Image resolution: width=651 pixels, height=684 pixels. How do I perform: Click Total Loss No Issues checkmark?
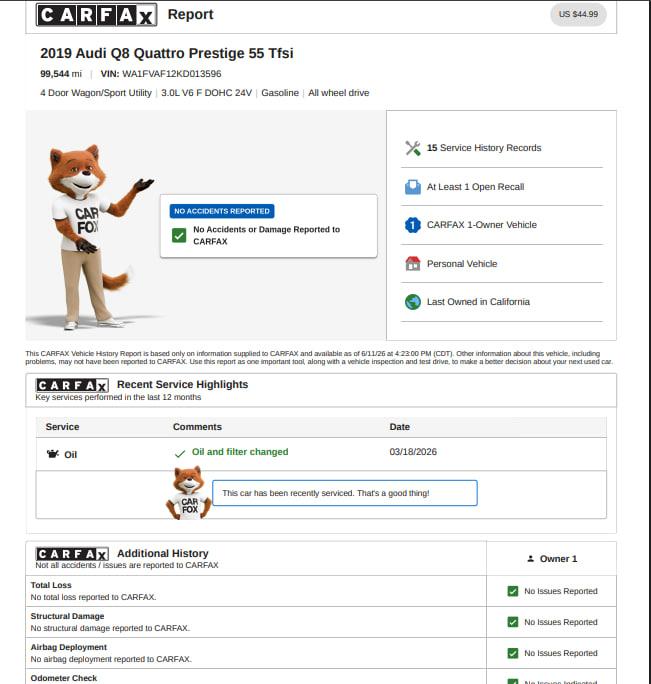tap(513, 591)
